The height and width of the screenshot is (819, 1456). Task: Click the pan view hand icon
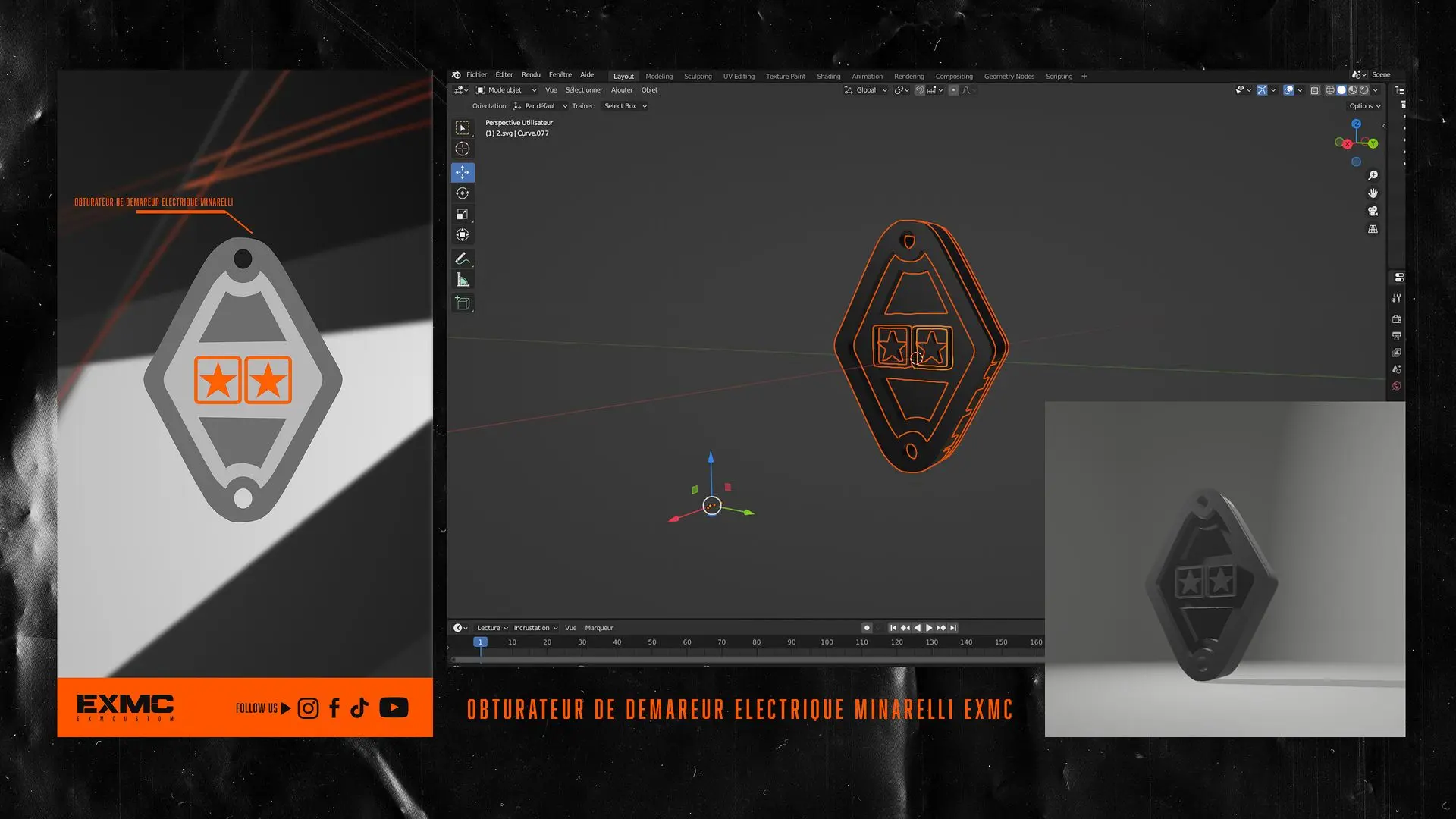(x=1373, y=193)
